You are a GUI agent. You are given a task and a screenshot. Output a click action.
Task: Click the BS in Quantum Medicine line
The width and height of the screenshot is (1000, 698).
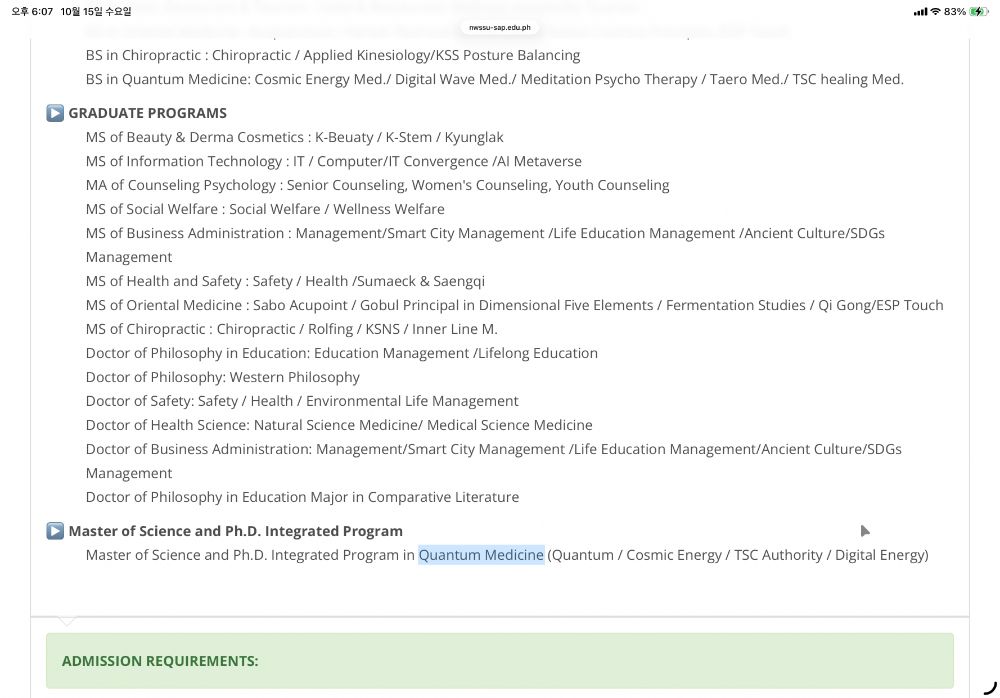coord(494,79)
